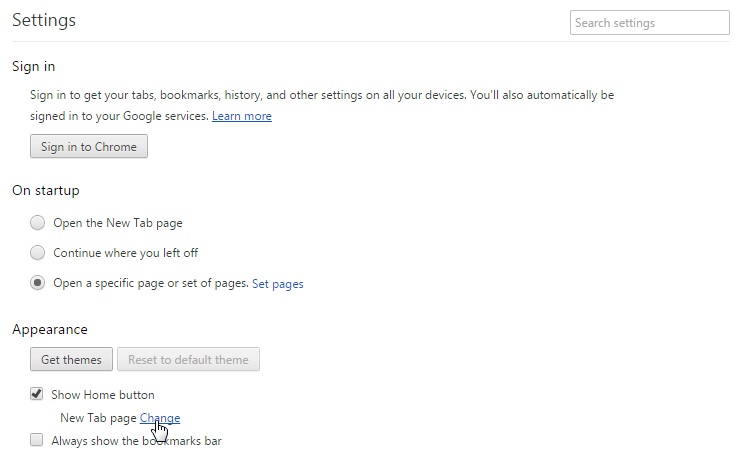Click the Search settings input field
This screenshot has width=740, height=459.
point(649,23)
